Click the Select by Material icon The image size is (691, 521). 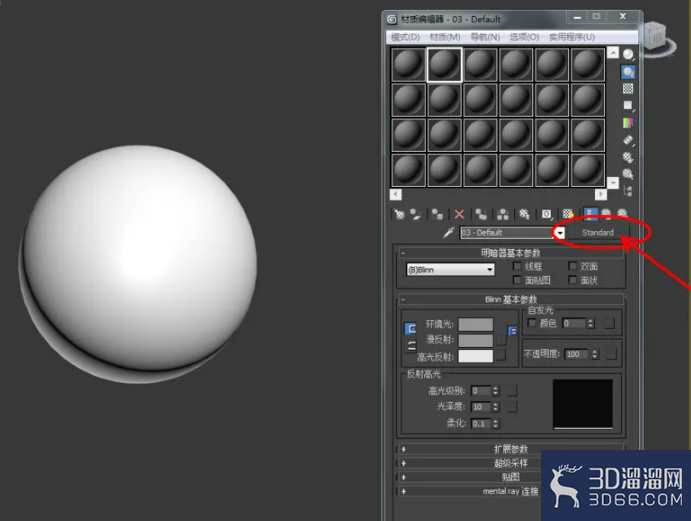[628, 174]
